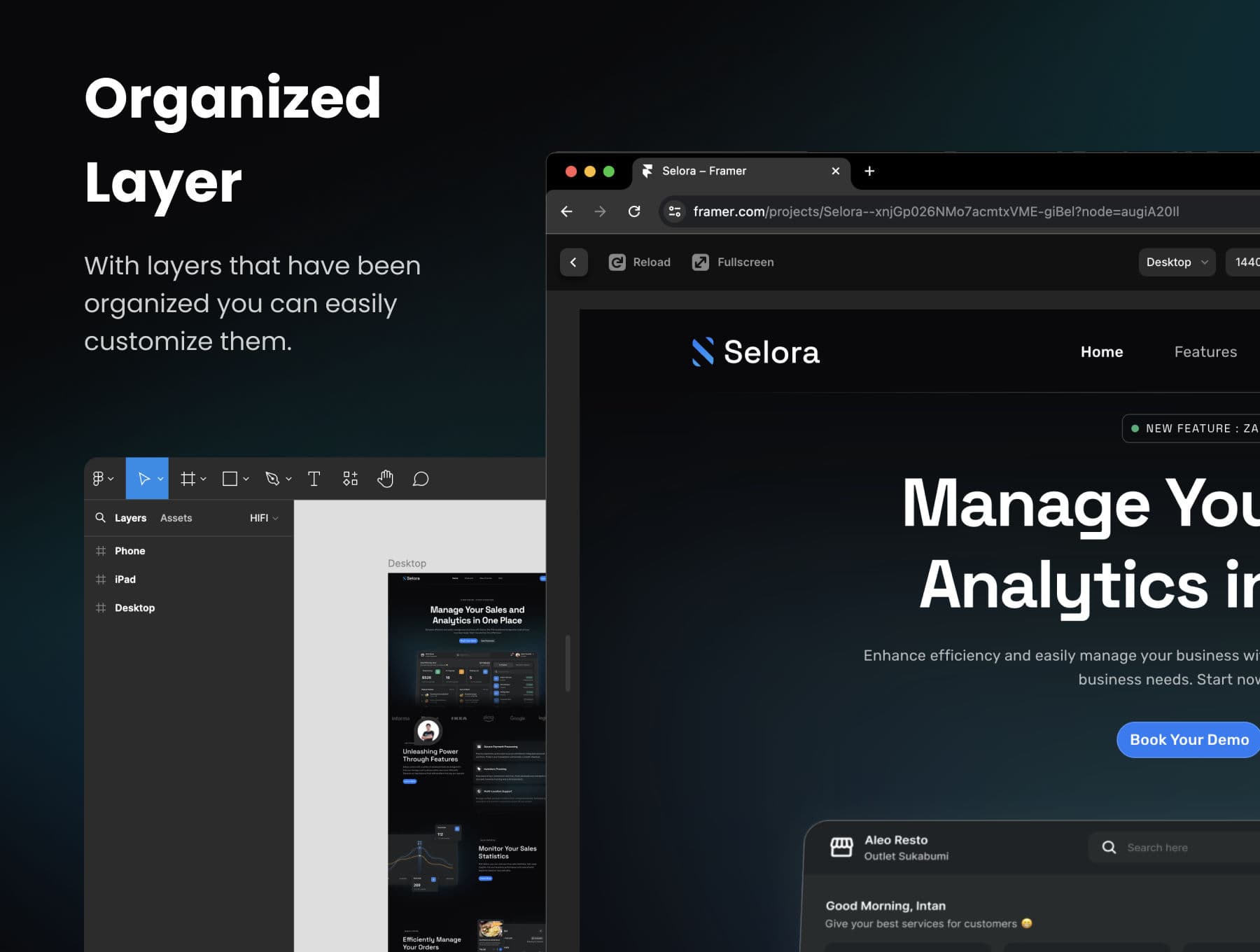Image resolution: width=1260 pixels, height=952 pixels.
Task: Enter Fullscreen preview mode
Action: (x=733, y=262)
